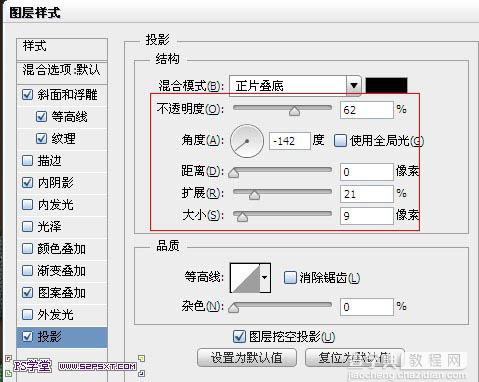
Task: Click the 设置为默认值 button
Action: point(247,358)
